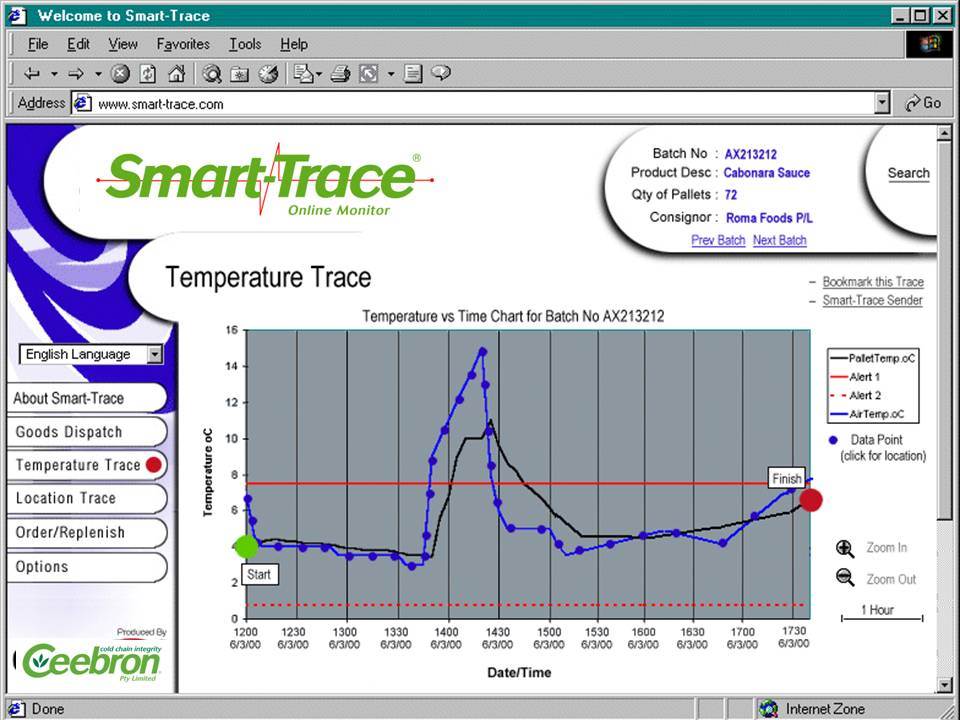Click the Search link
The width and height of the screenshot is (960, 720).
click(909, 173)
